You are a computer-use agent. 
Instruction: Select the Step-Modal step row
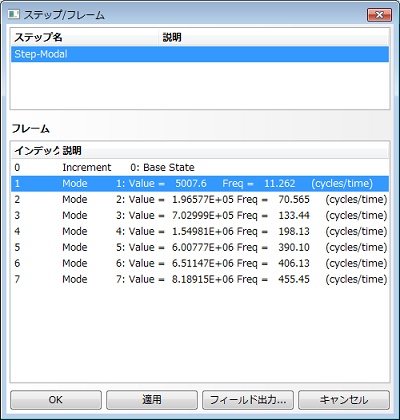click(x=200, y=54)
